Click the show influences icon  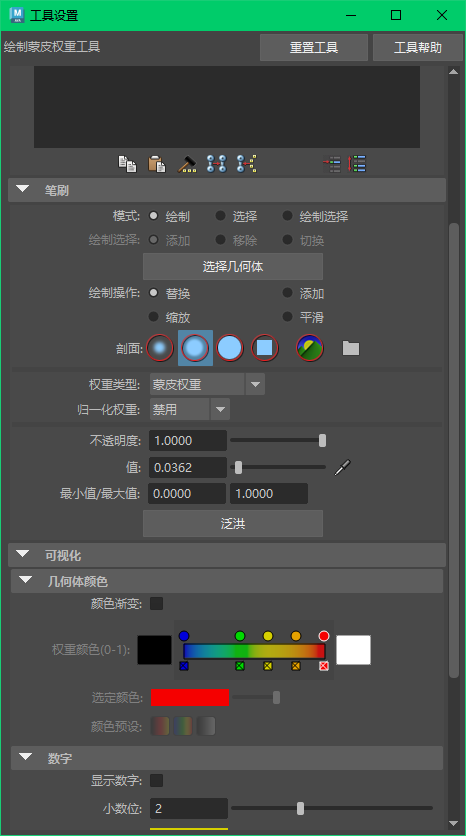coord(247,164)
